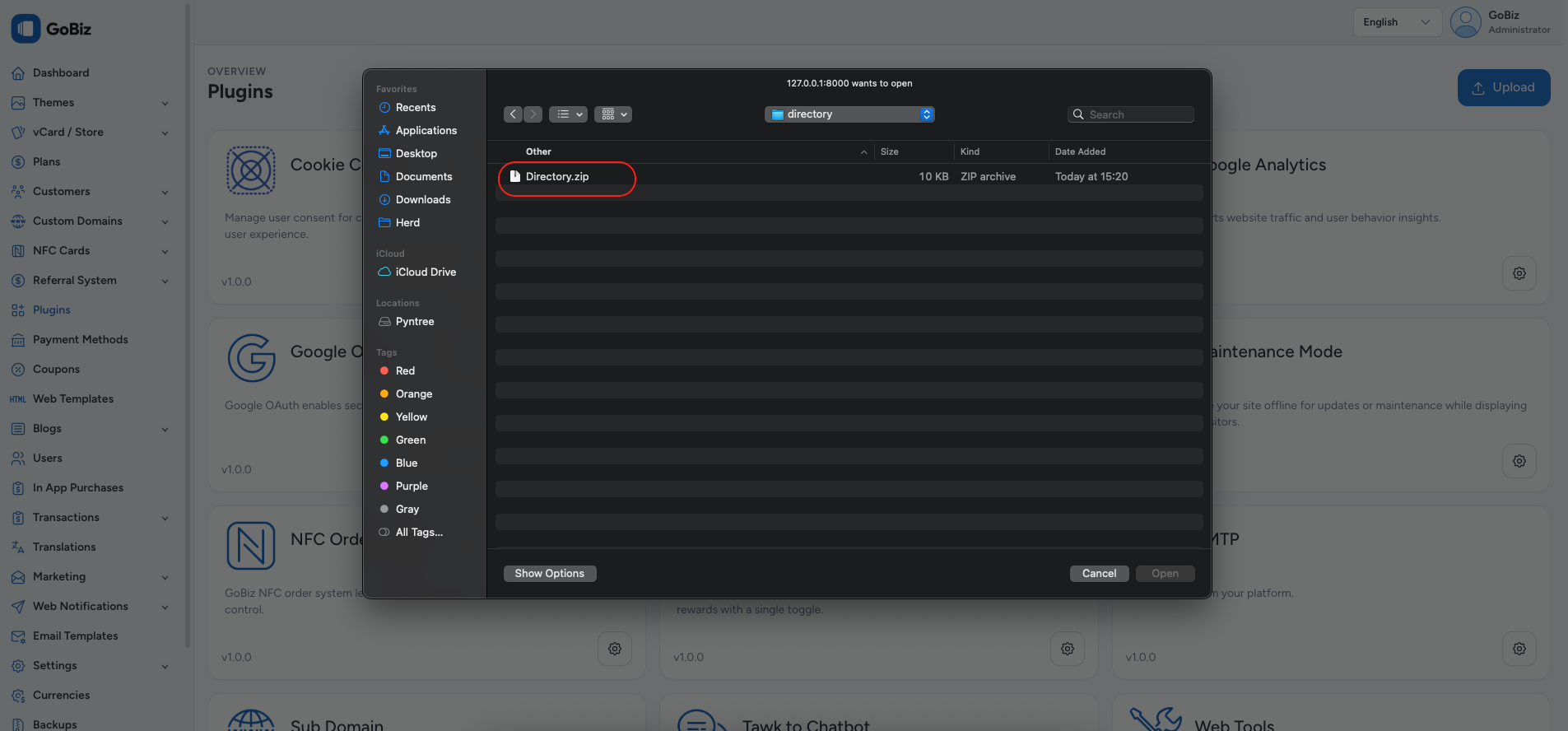Click the Custom Domains globe icon
Screen dimensions: 1568x731
(x=18, y=221)
